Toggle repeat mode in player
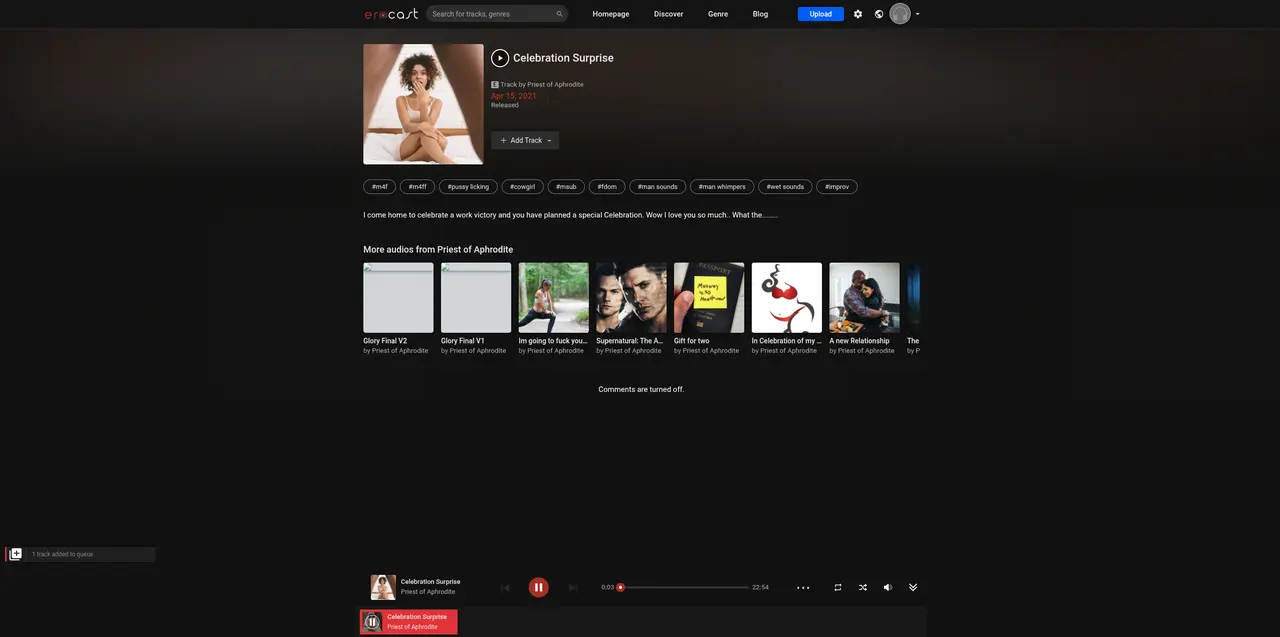 pyautogui.click(x=838, y=588)
